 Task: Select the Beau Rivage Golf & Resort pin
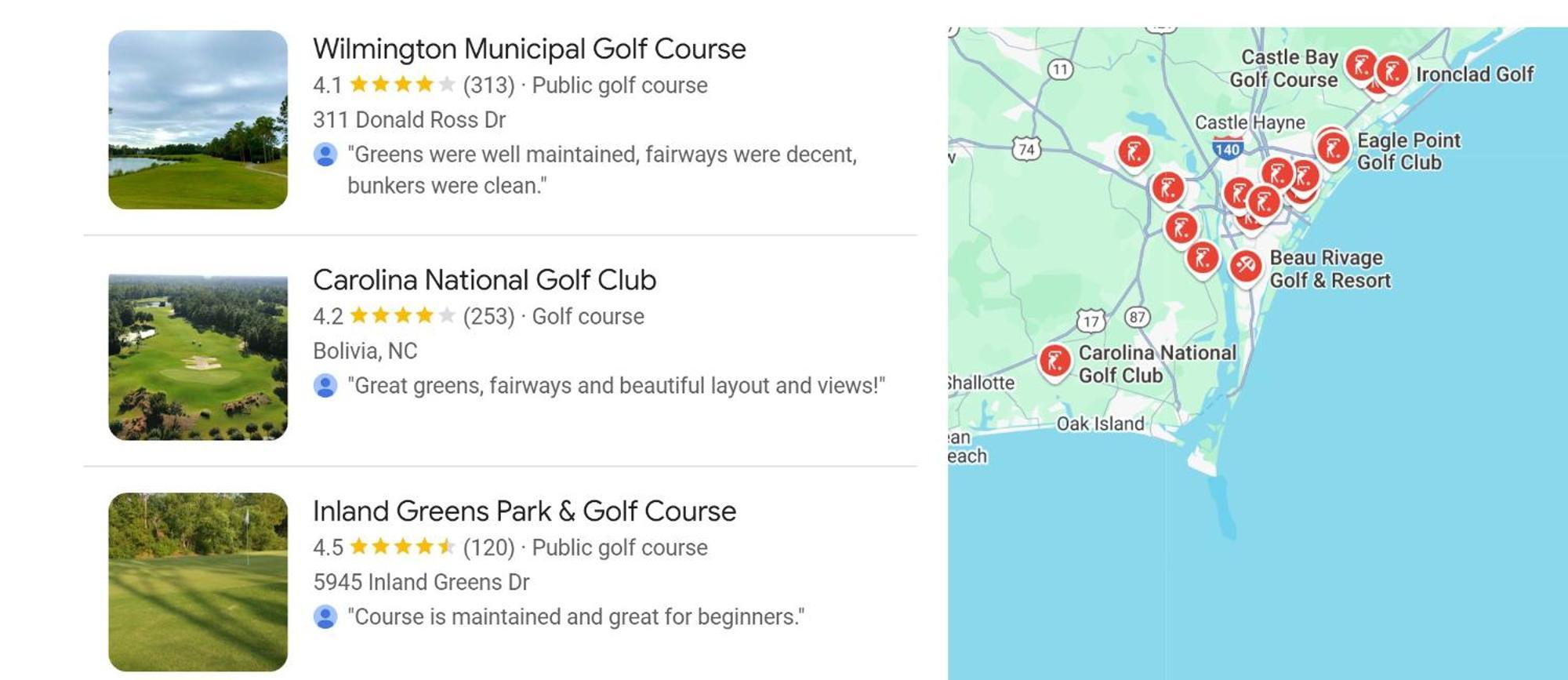[x=1245, y=267]
